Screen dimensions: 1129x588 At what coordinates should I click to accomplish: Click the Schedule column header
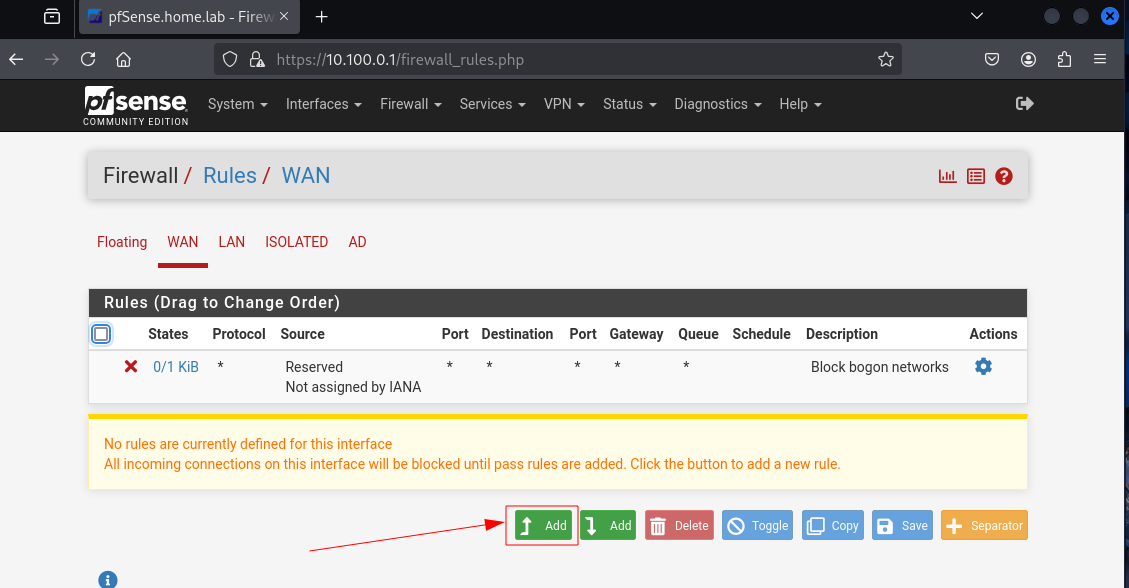pos(761,334)
